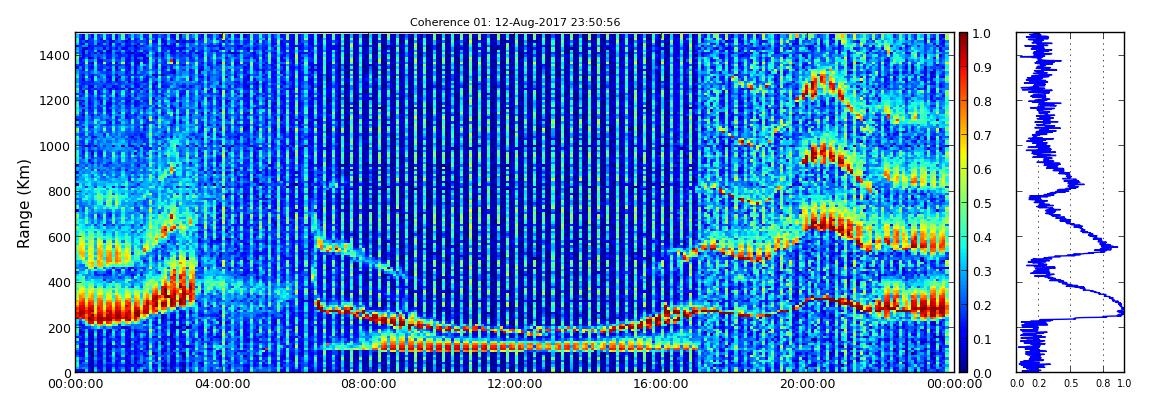This screenshot has width=1150, height=407.
Task: Pick the dark red top of the colorbar
Action: point(964,37)
